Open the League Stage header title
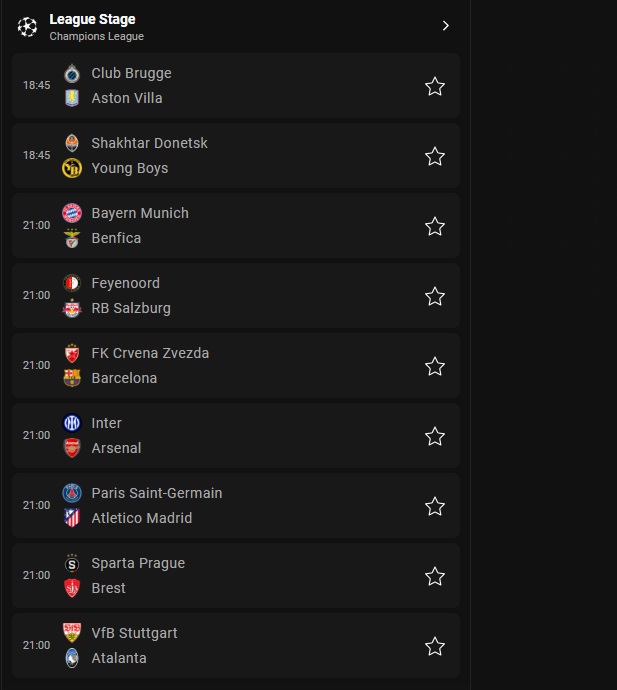Viewport: 617px width, 690px height. tap(92, 19)
